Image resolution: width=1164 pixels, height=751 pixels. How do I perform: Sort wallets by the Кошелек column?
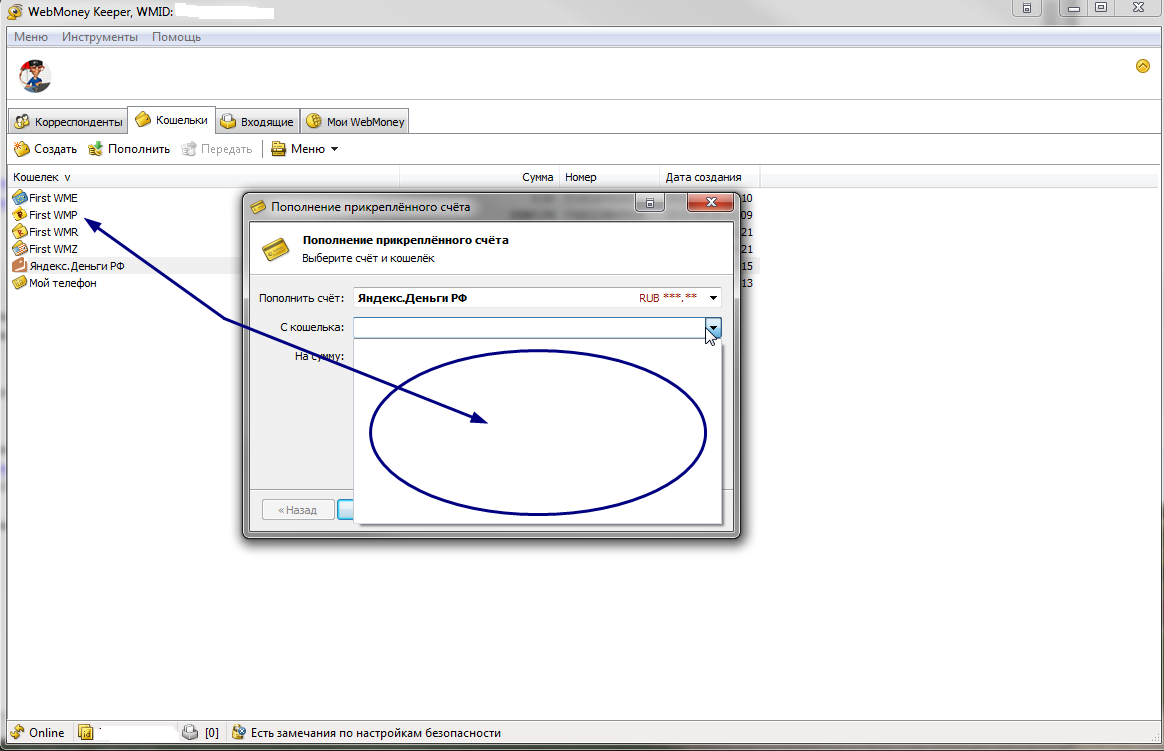point(205,177)
